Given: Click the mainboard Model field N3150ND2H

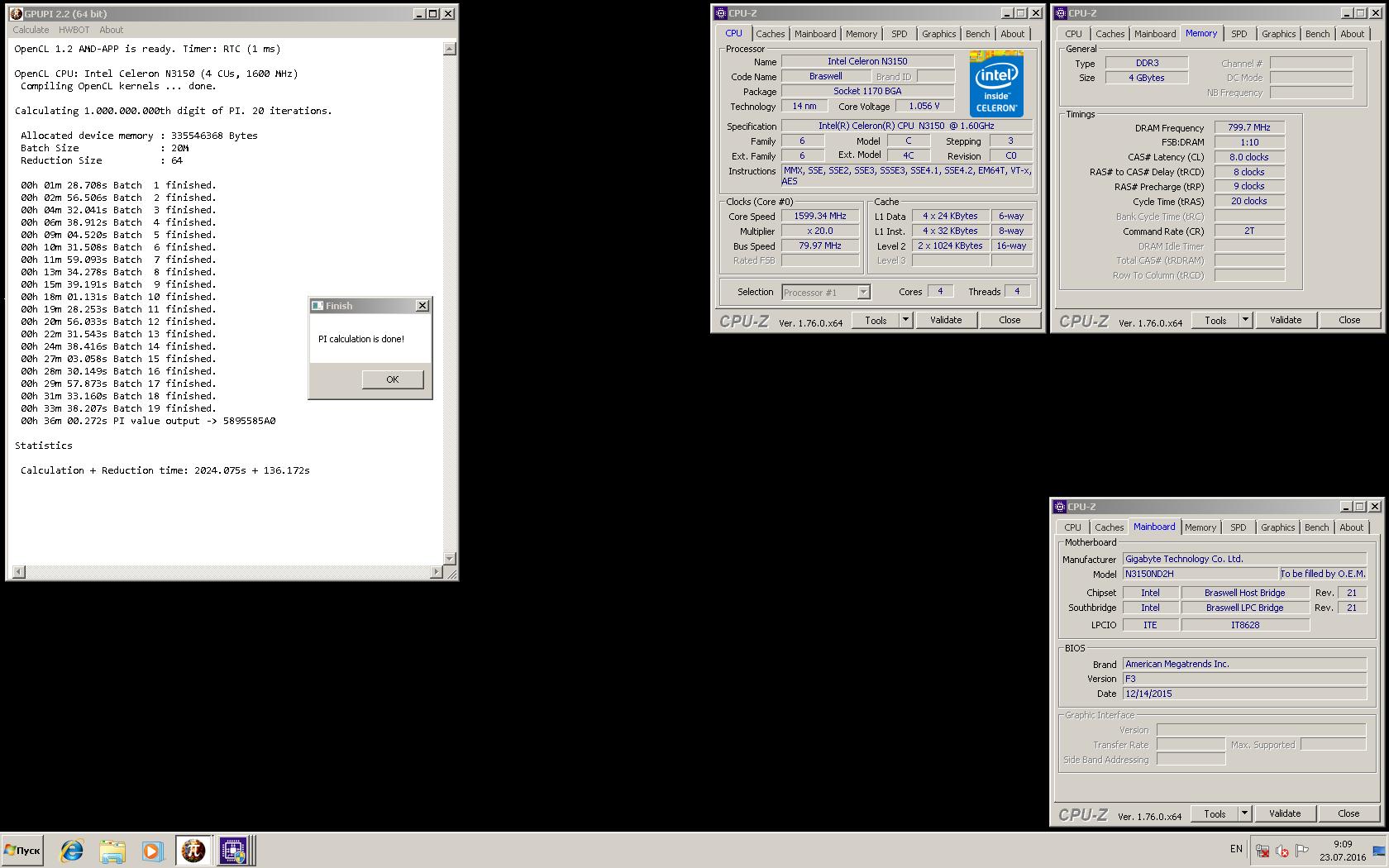Looking at the screenshot, I should (1200, 575).
